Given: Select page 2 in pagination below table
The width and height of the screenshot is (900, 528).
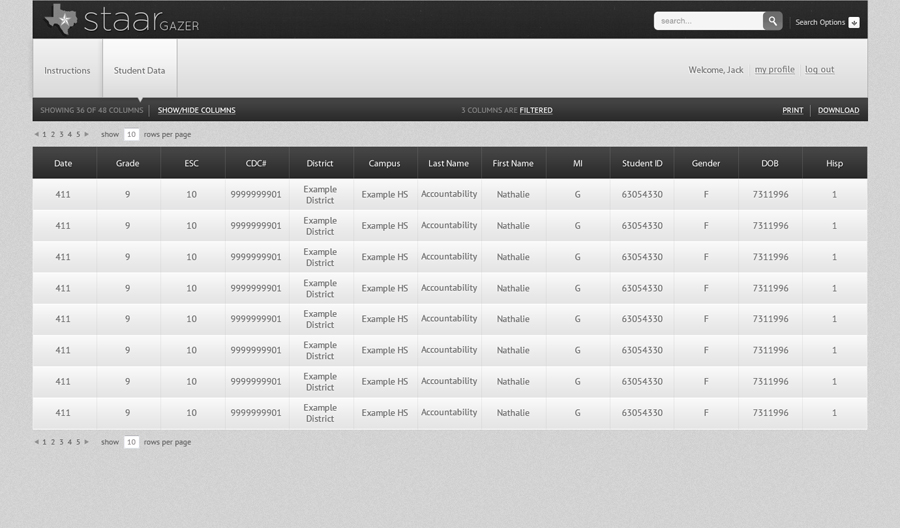Looking at the screenshot, I should coord(53,442).
